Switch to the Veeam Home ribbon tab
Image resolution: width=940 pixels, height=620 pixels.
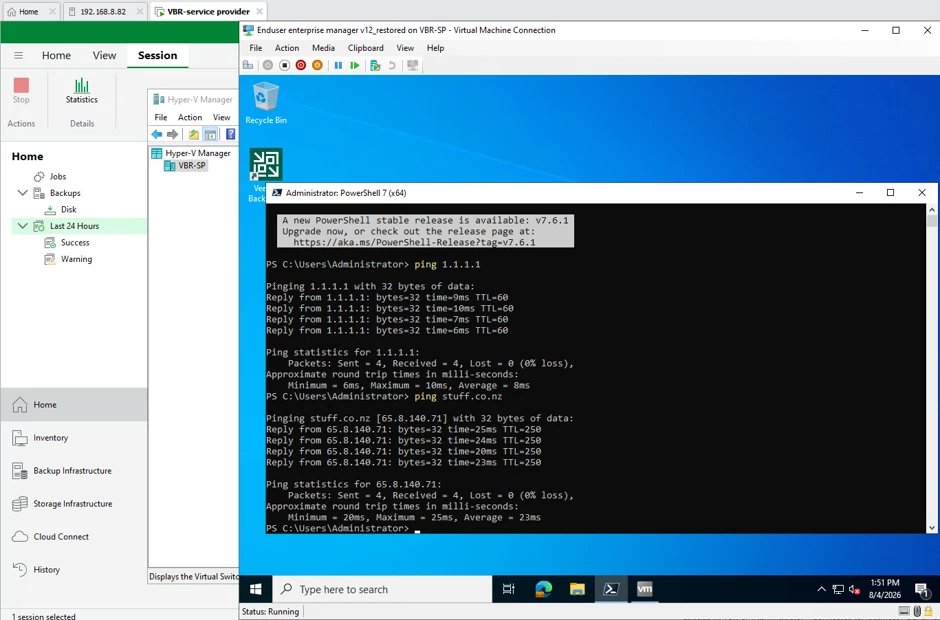click(x=56, y=55)
